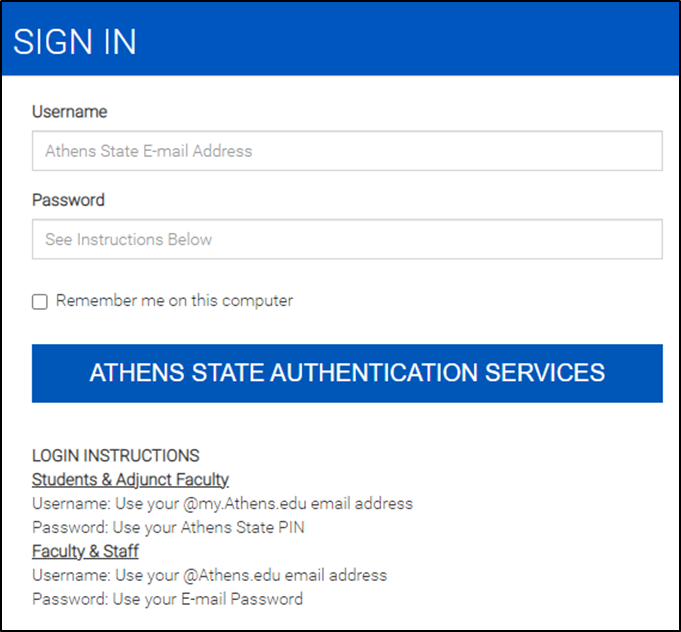Click the LOGIN INSTRUCTIONS heading

[x=115, y=456]
